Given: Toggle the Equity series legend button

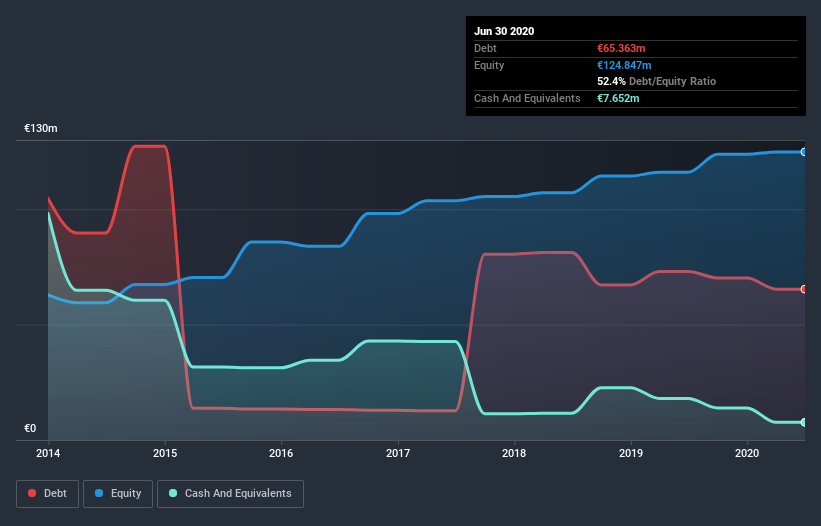Looking at the screenshot, I should coord(118,494).
